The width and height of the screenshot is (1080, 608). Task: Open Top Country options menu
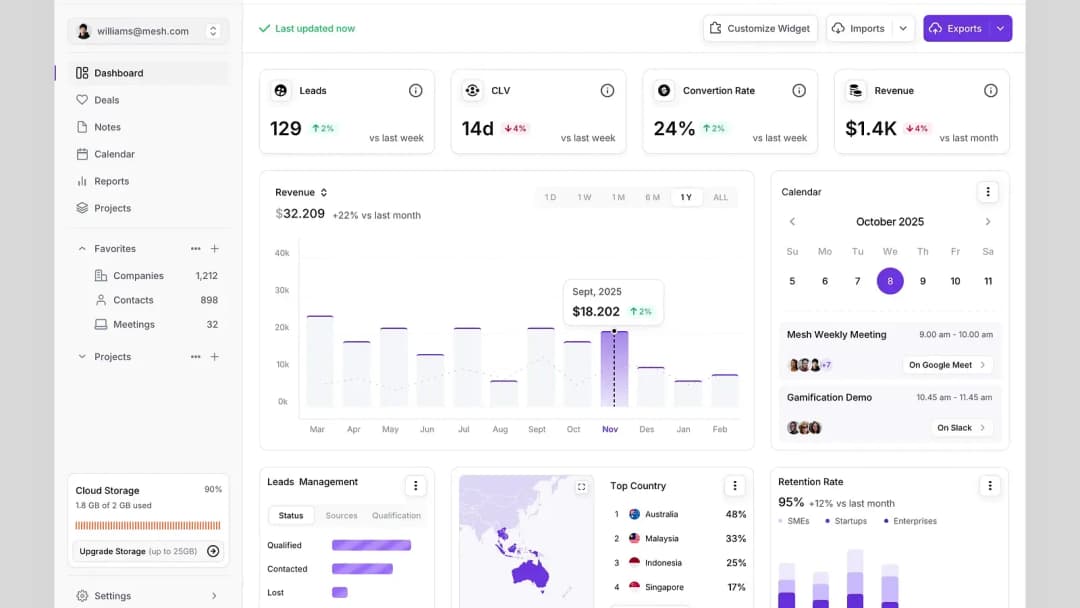click(734, 485)
